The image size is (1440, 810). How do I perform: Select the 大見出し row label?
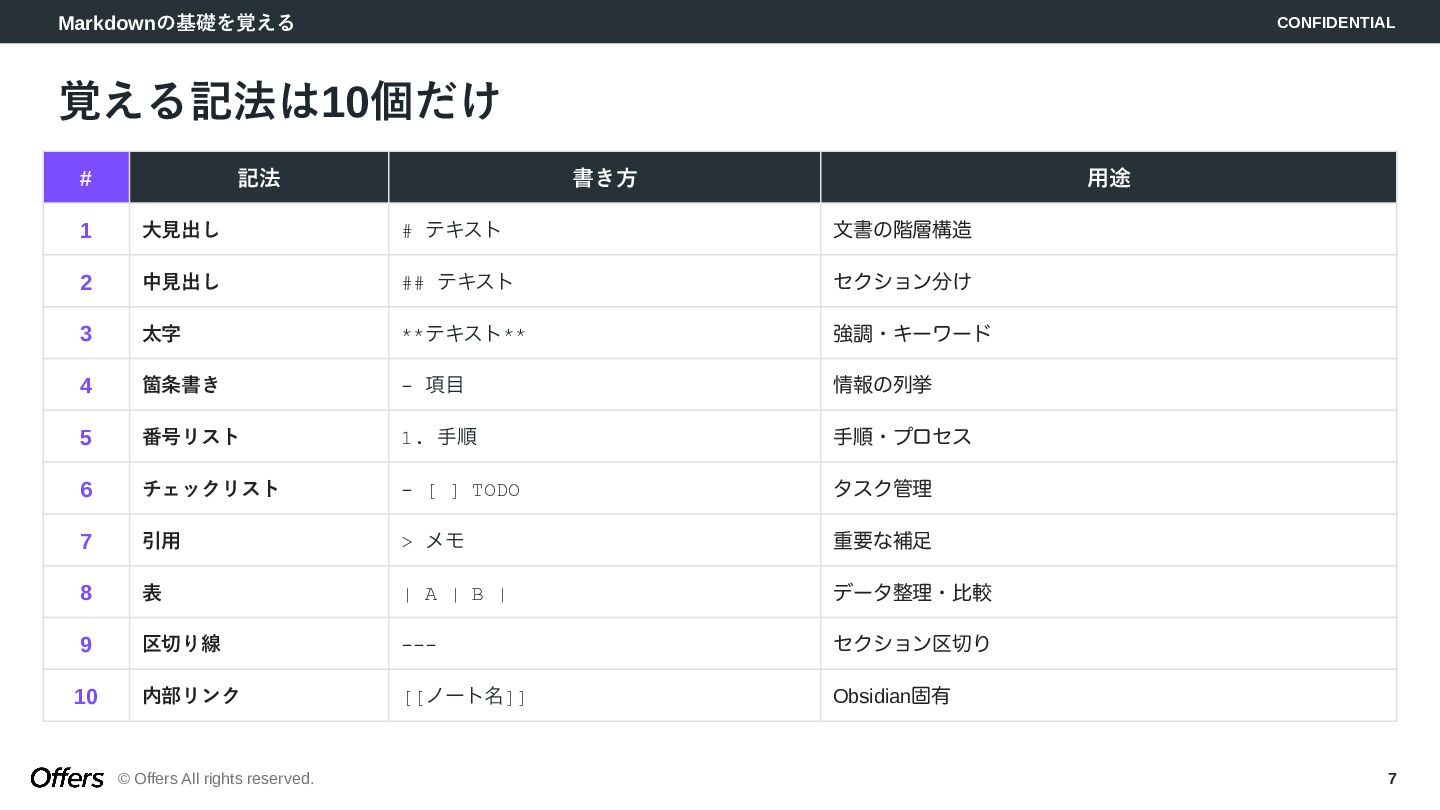(x=181, y=230)
